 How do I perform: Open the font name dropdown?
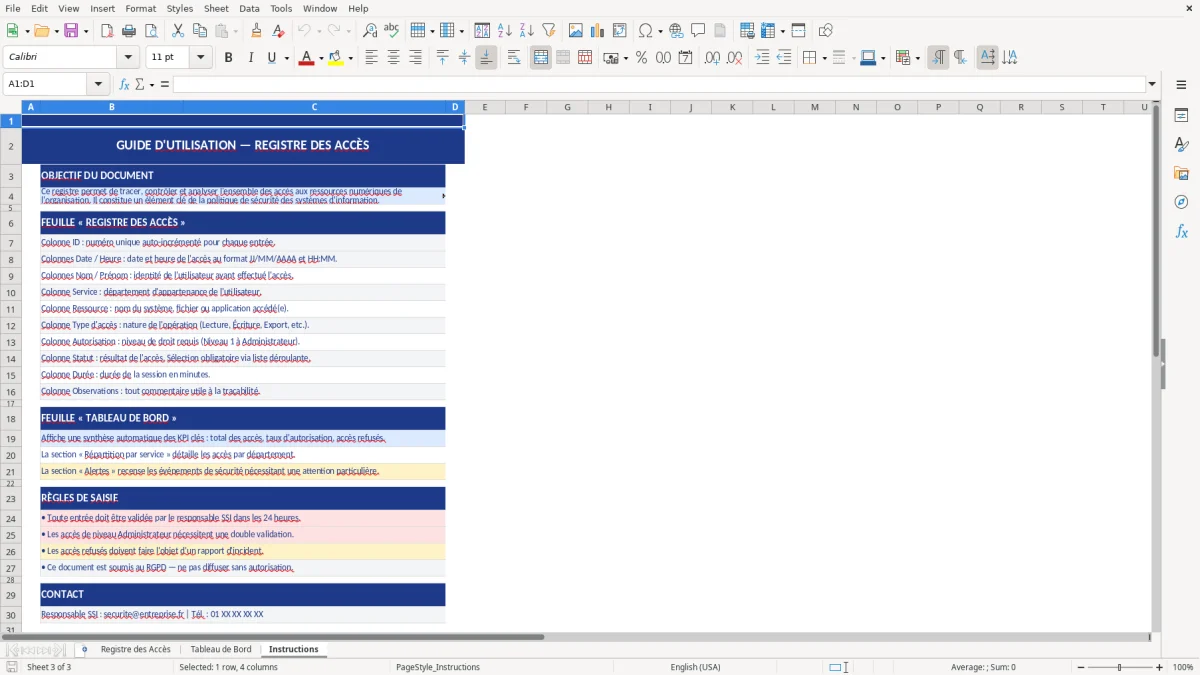point(126,57)
